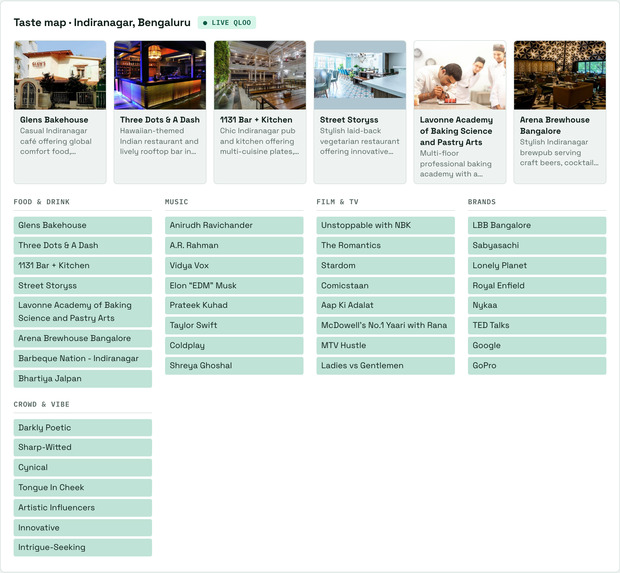This screenshot has width=620, height=573.
Task: Select Lonely Planet brand chip
Action: click(537, 266)
